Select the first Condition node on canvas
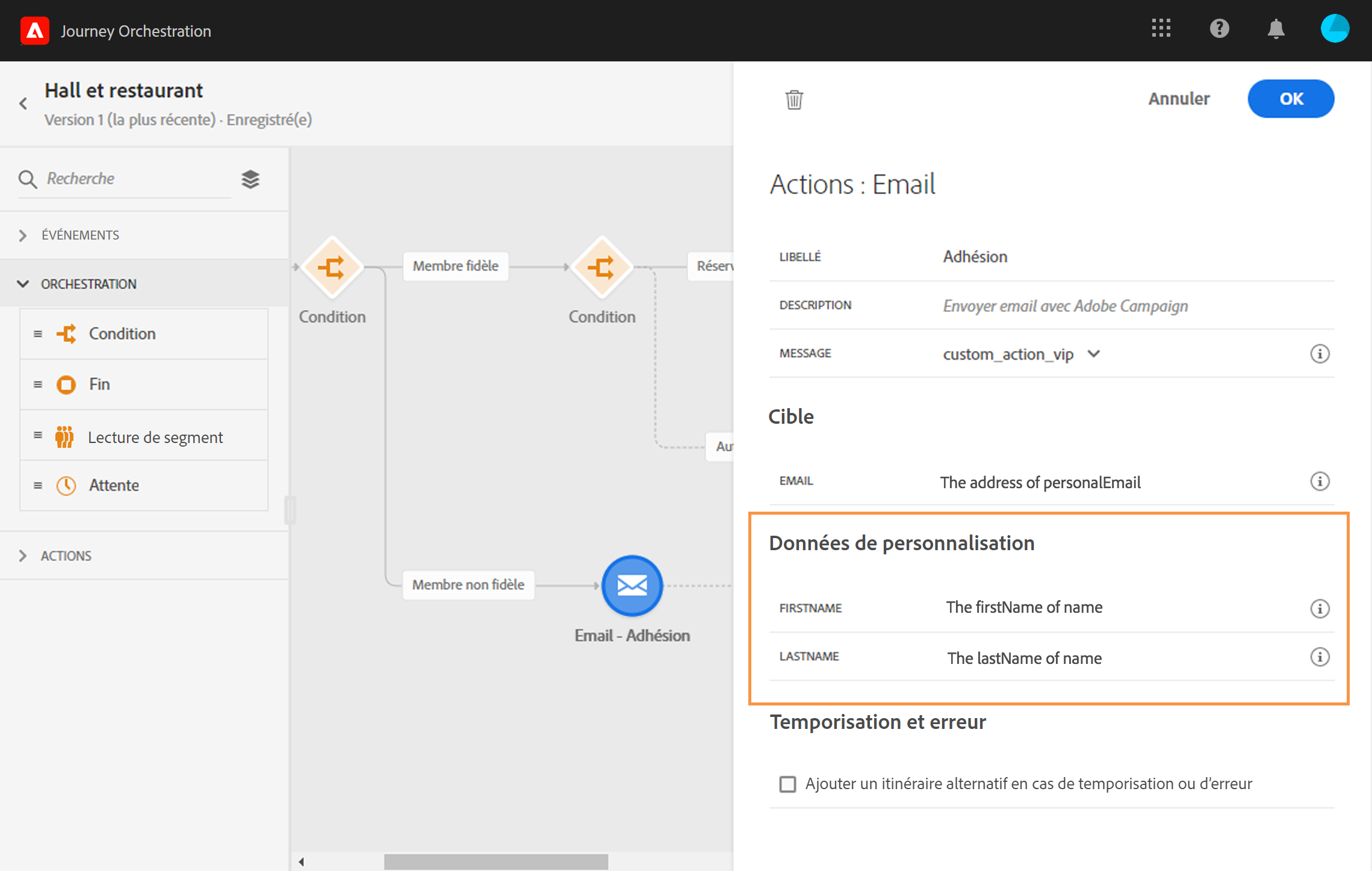The width and height of the screenshot is (1372, 871). pyautogui.click(x=332, y=267)
